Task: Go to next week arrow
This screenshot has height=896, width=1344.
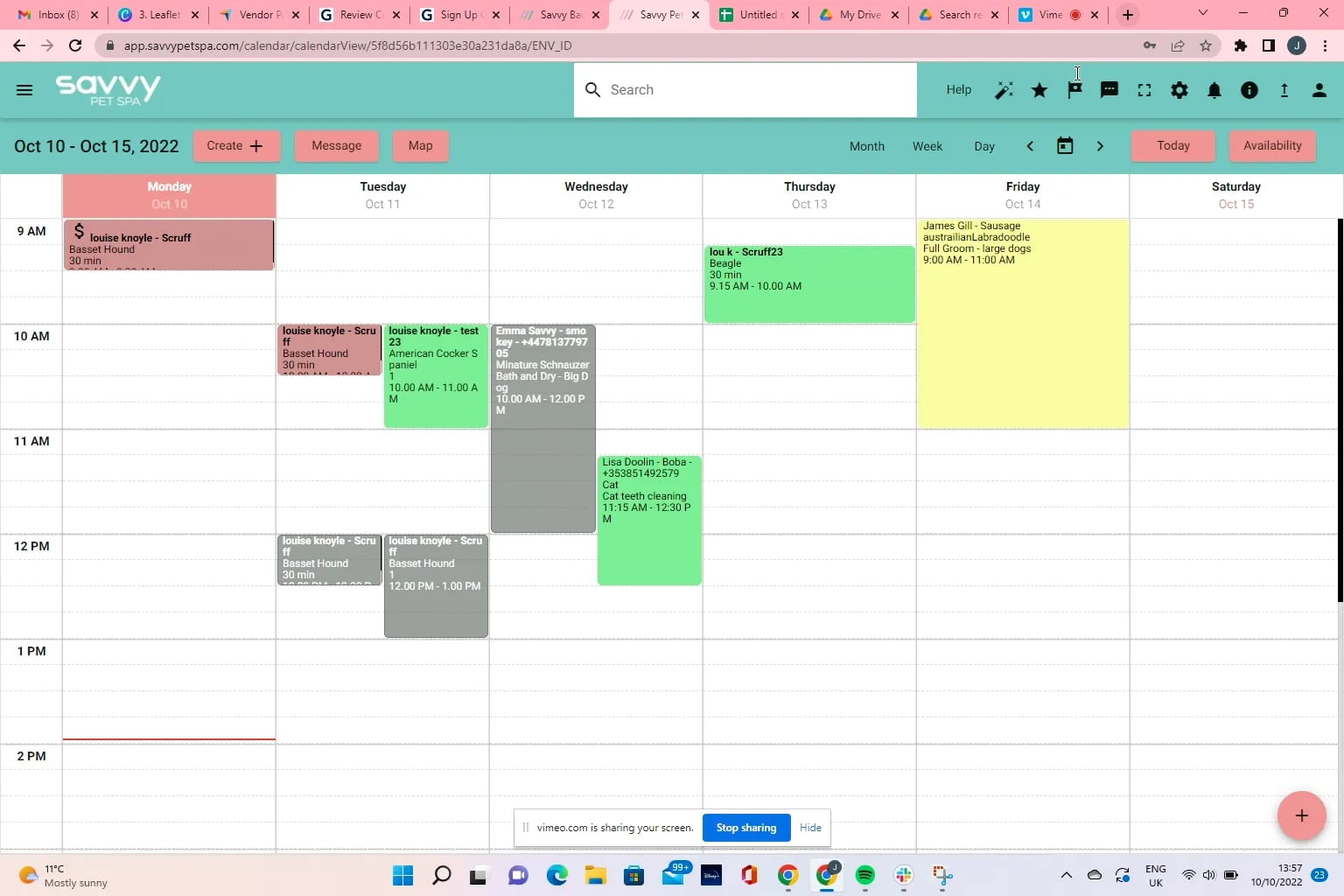Action: [1100, 146]
